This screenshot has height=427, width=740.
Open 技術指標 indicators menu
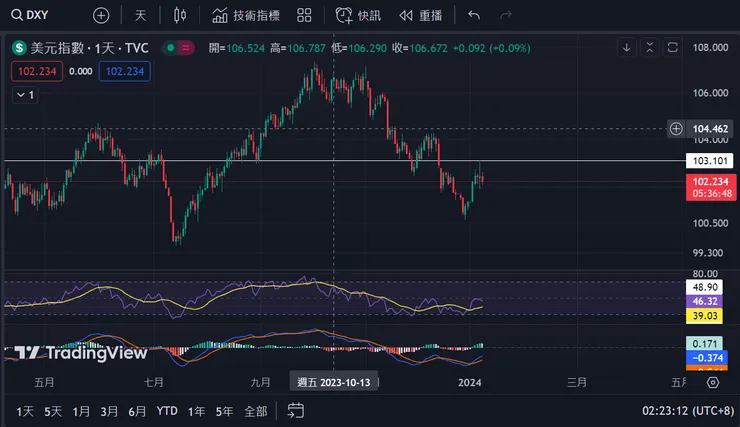click(245, 16)
